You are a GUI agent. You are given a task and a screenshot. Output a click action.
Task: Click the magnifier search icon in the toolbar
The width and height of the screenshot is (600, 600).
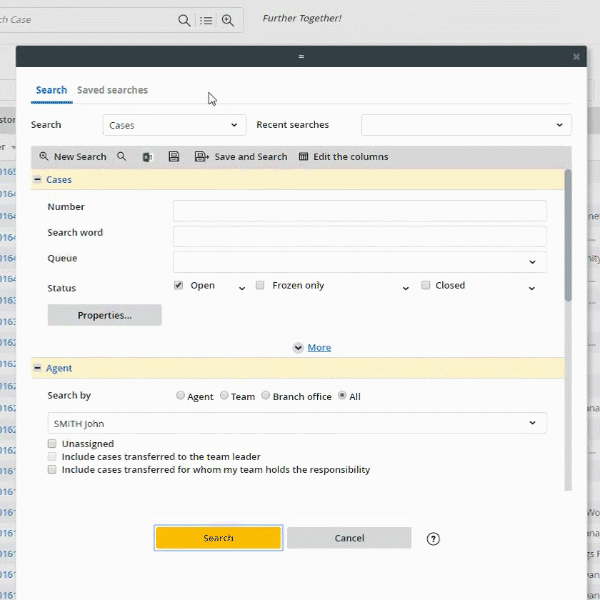click(122, 157)
